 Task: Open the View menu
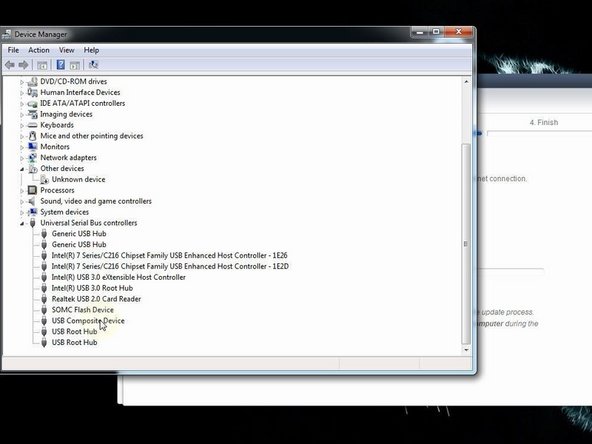66,50
